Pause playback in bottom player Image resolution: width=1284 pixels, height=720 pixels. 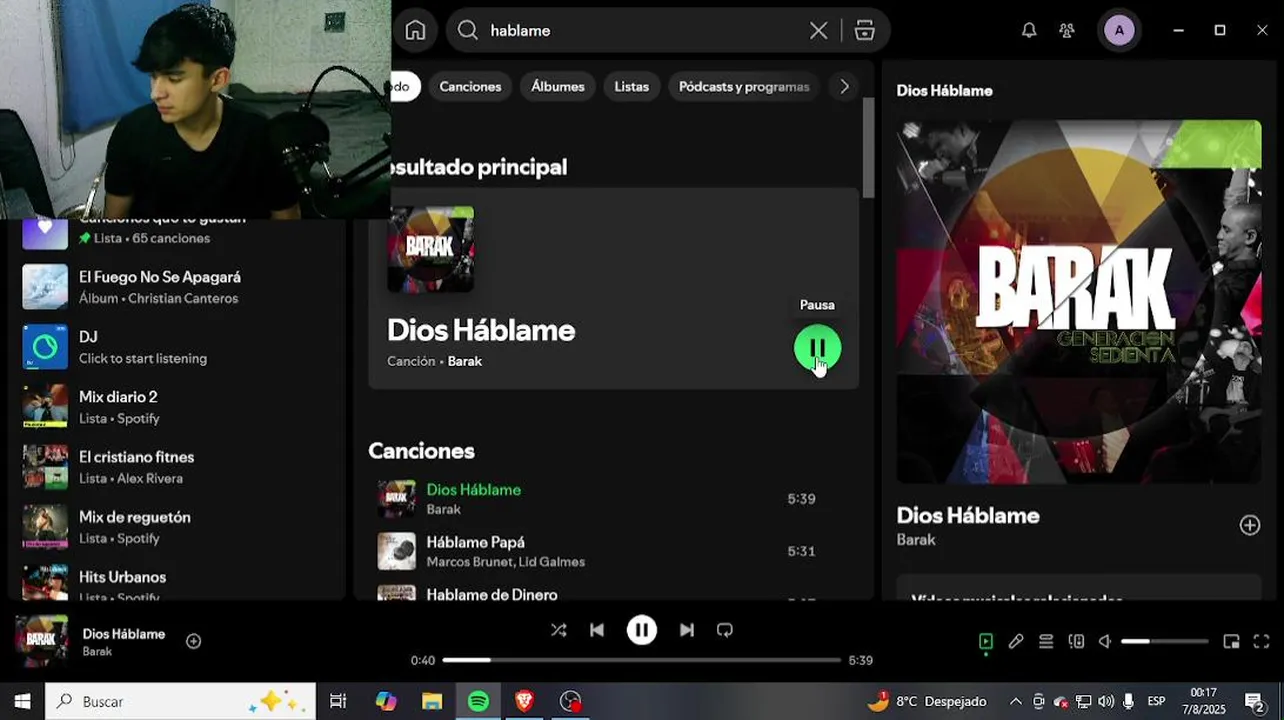(642, 630)
